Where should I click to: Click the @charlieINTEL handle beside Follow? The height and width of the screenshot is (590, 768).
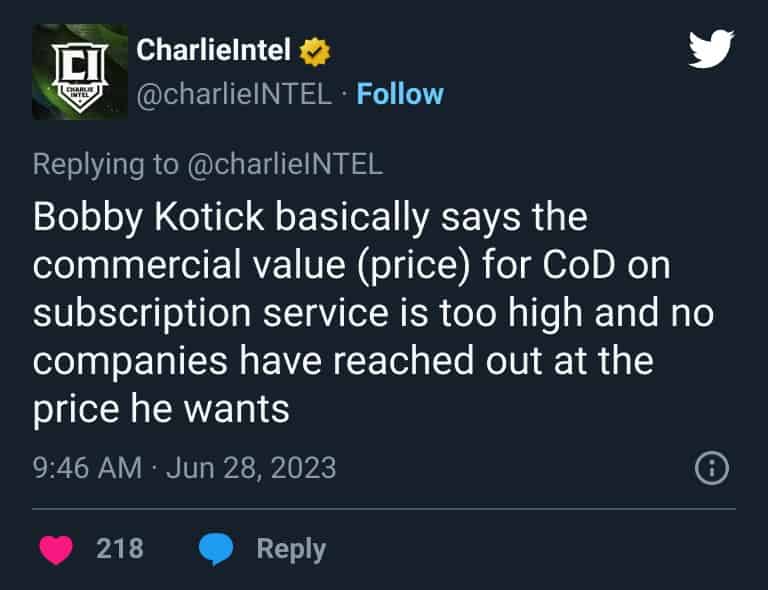(234, 94)
